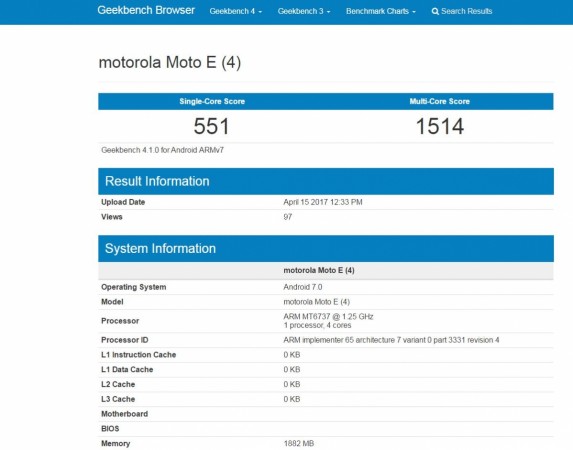Click the BIOS label
The image size is (573, 450).
(x=110, y=429)
